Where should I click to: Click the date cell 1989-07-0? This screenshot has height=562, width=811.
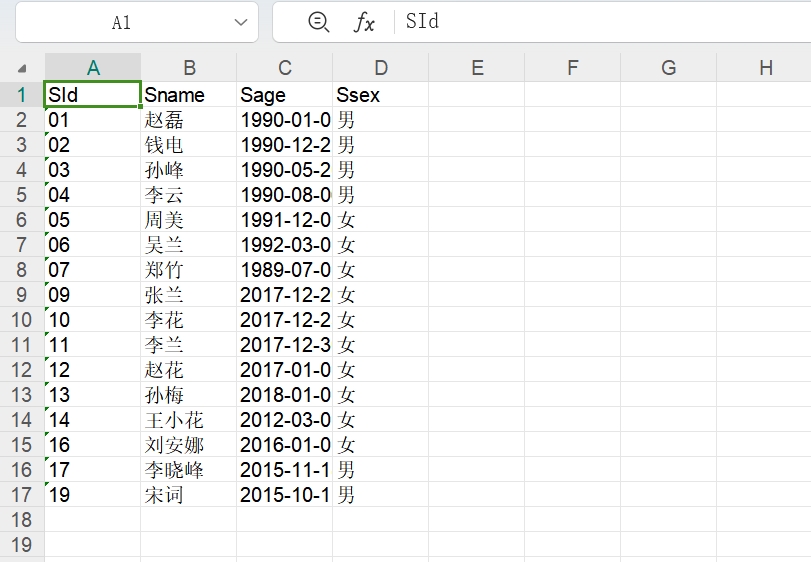[x=285, y=270]
